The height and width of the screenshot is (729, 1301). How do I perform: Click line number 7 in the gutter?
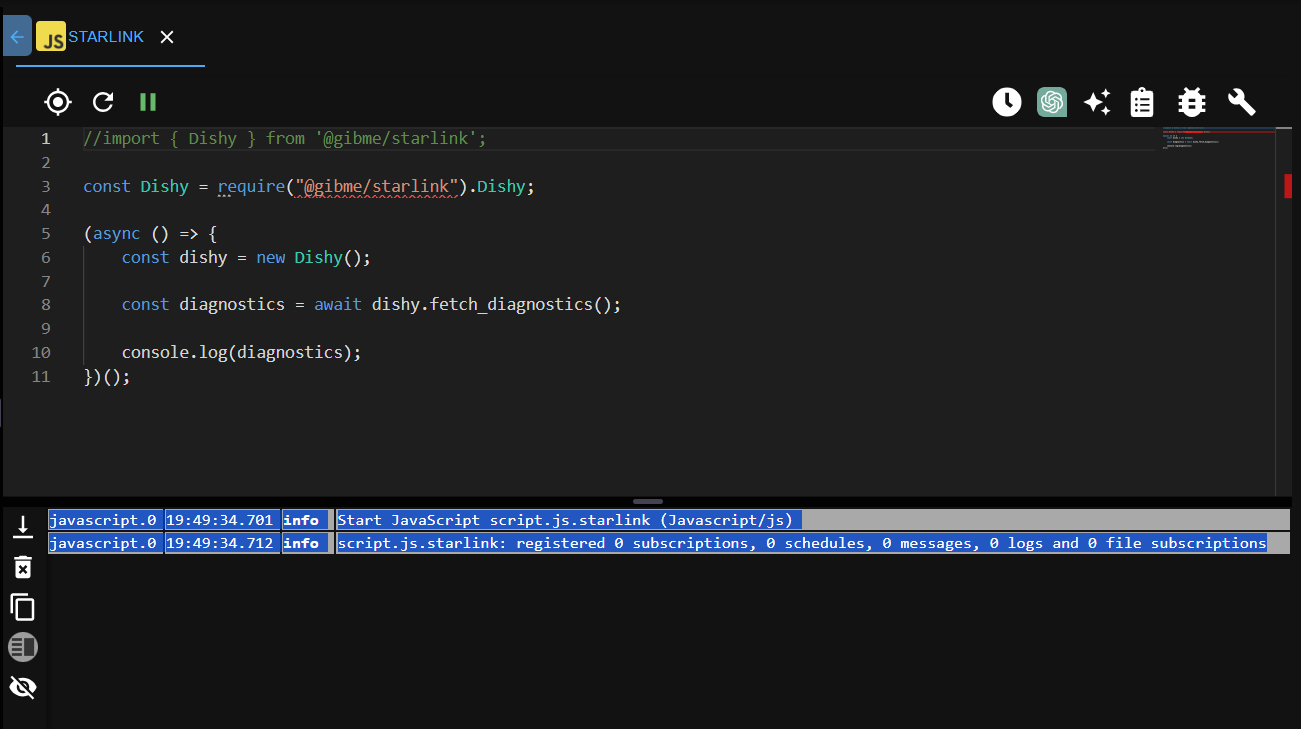(x=46, y=281)
